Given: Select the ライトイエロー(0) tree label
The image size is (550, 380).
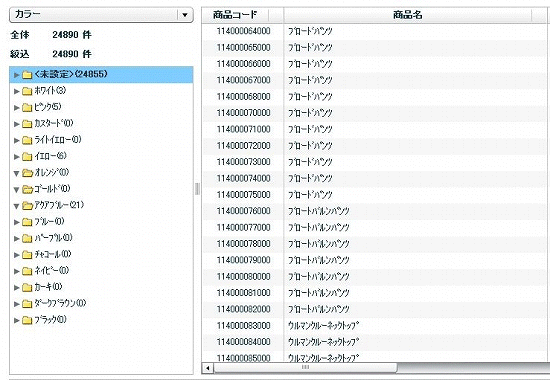Looking at the screenshot, I should pyautogui.click(x=58, y=140).
